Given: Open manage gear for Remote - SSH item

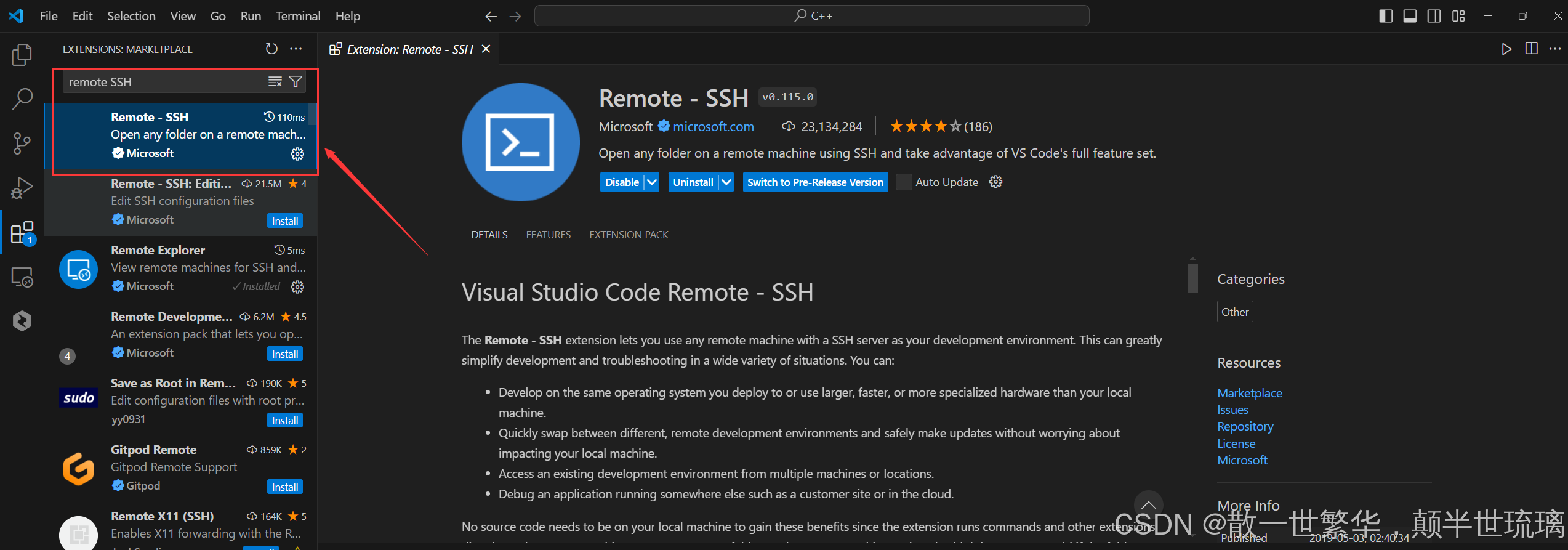Looking at the screenshot, I should [297, 153].
